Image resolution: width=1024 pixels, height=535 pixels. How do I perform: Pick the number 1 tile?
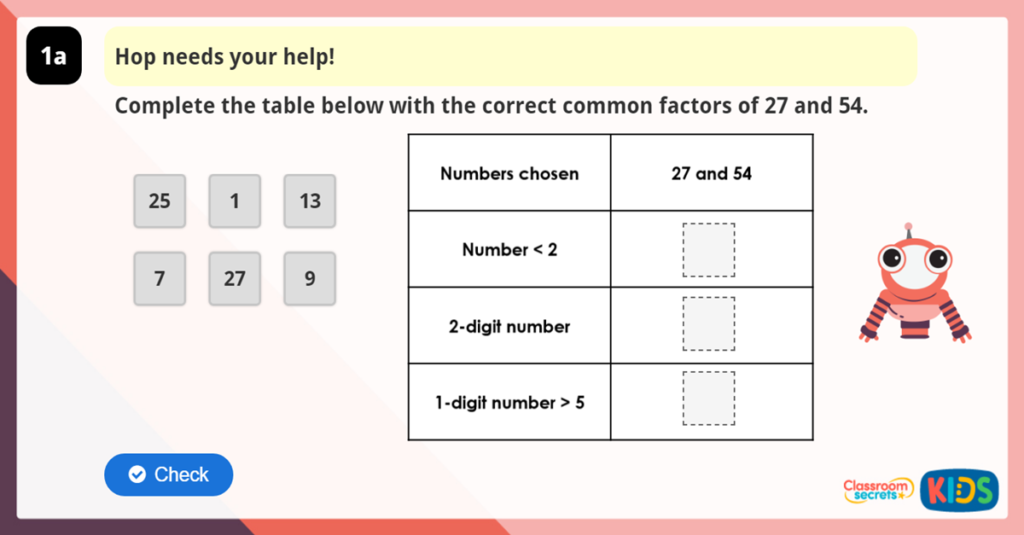(x=235, y=201)
